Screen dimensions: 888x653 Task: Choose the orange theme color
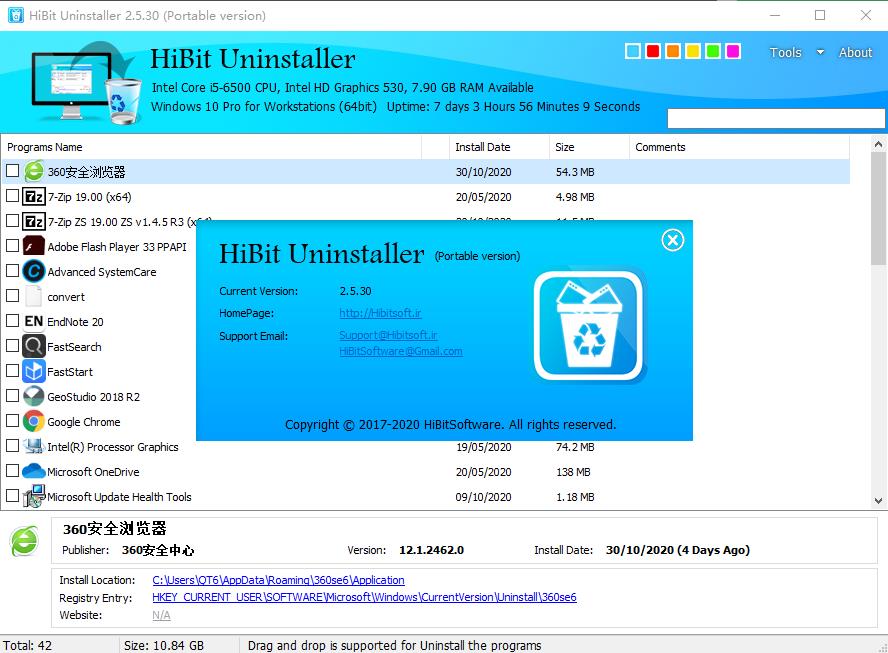point(672,52)
